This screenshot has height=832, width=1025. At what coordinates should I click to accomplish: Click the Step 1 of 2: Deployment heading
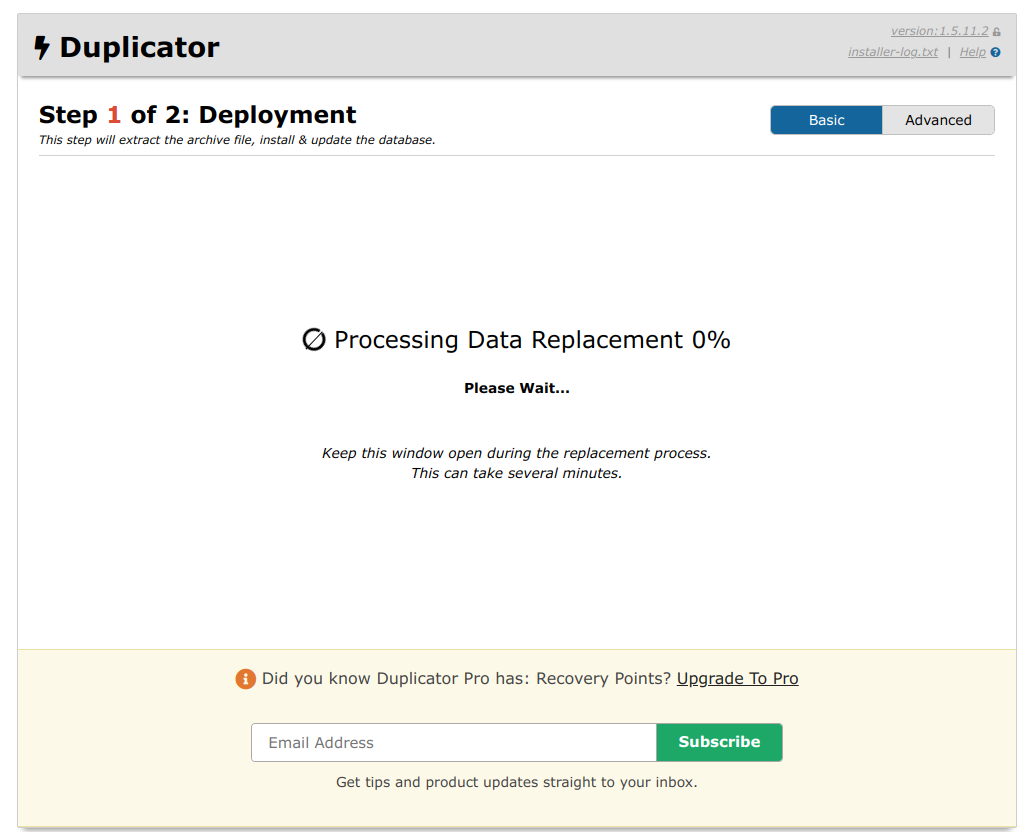[197, 115]
